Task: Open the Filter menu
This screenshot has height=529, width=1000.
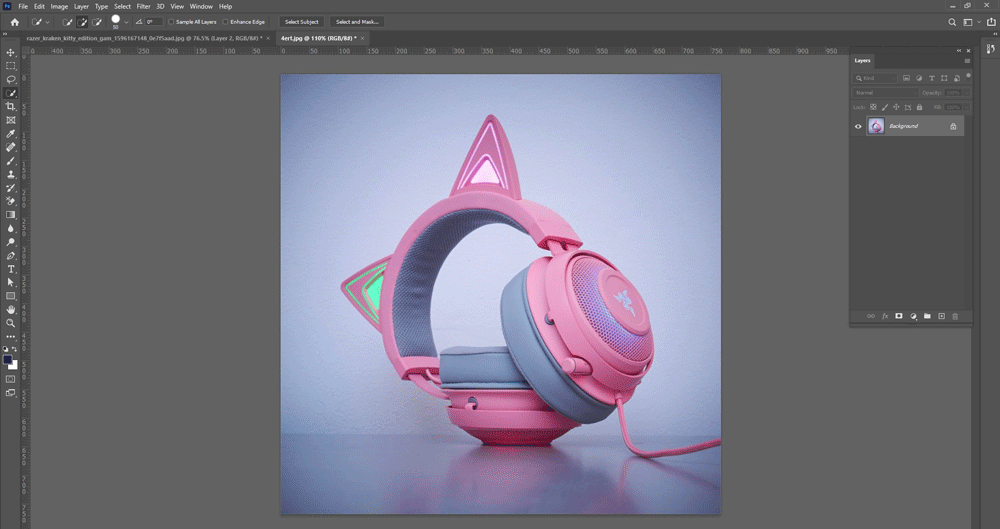Action: 143,6
